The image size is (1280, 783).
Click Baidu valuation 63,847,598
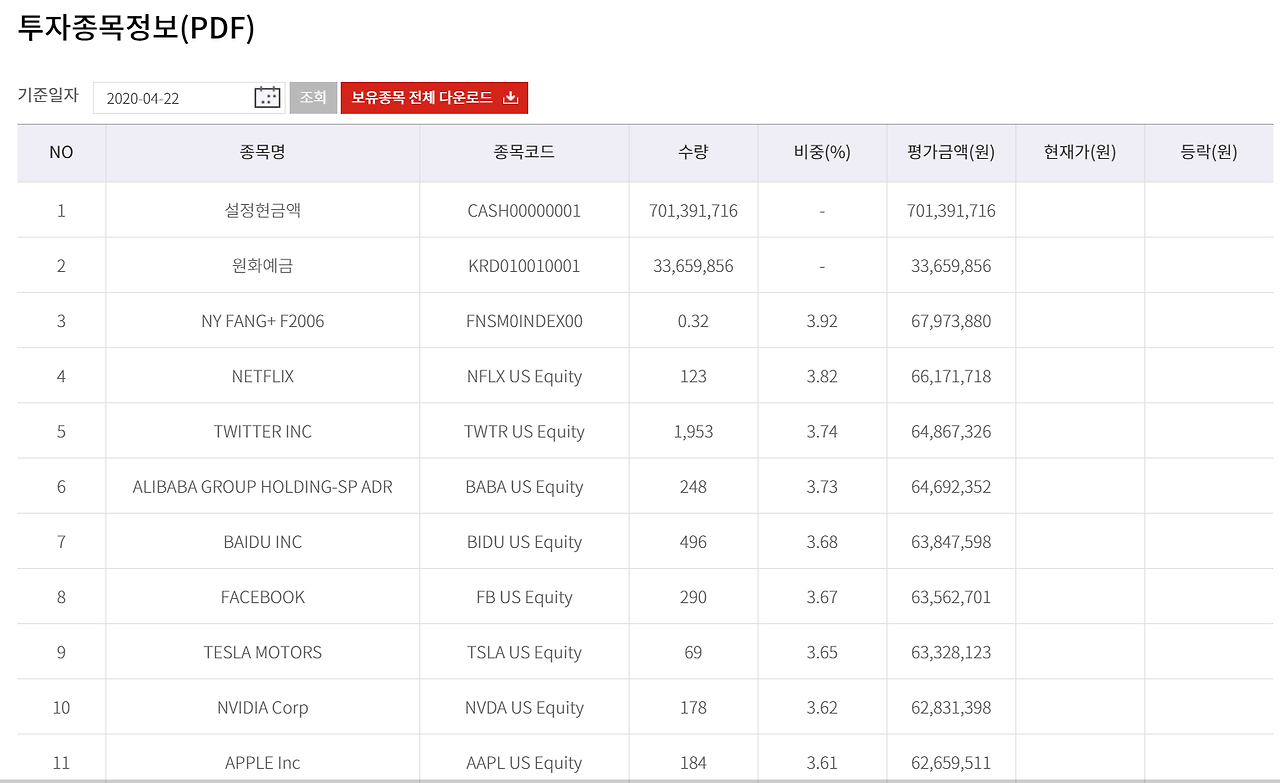click(x=951, y=542)
